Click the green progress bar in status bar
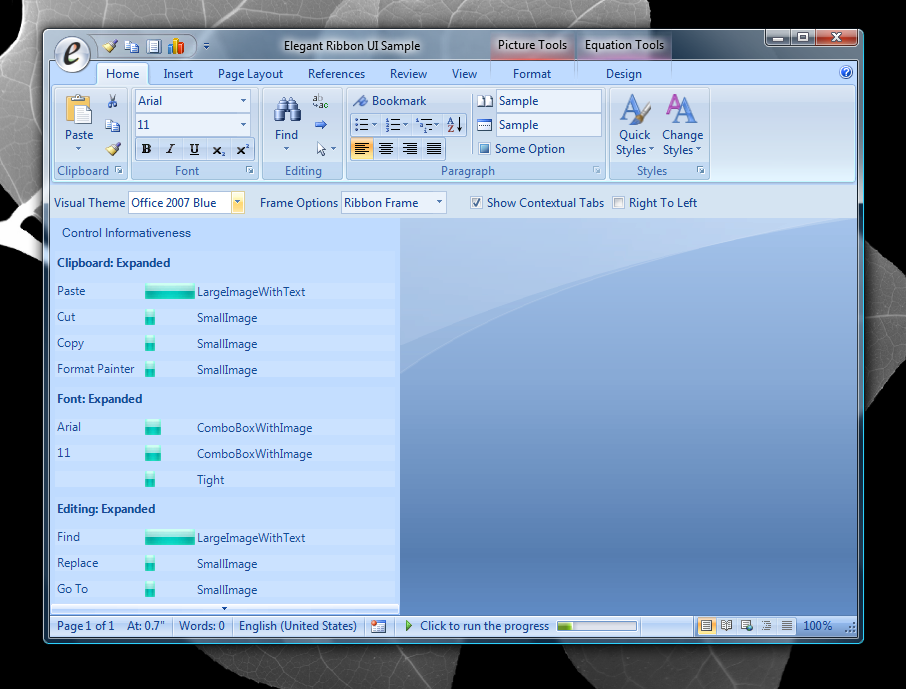This screenshot has width=906, height=689. pos(597,626)
